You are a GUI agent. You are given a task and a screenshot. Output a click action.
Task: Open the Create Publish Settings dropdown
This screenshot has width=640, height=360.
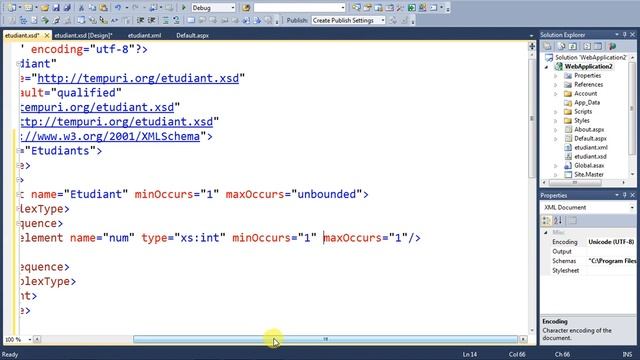pyautogui.click(x=382, y=20)
